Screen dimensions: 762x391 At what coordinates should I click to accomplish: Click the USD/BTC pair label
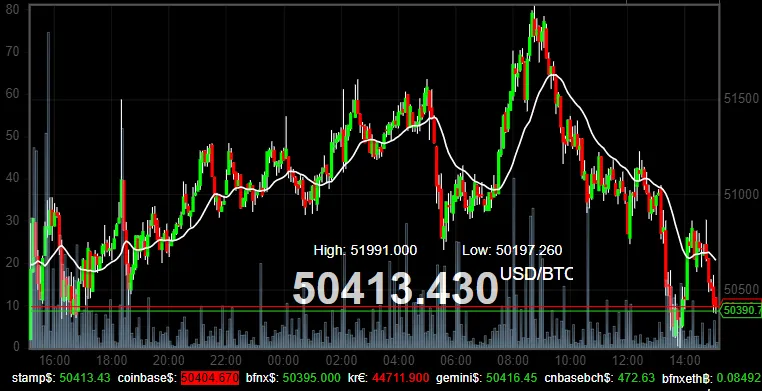click(537, 274)
